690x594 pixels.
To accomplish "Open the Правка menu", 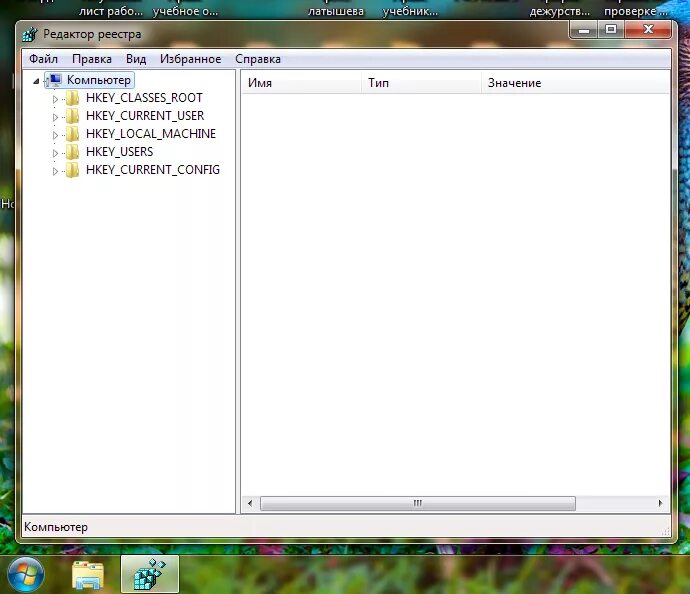I will click(x=92, y=59).
